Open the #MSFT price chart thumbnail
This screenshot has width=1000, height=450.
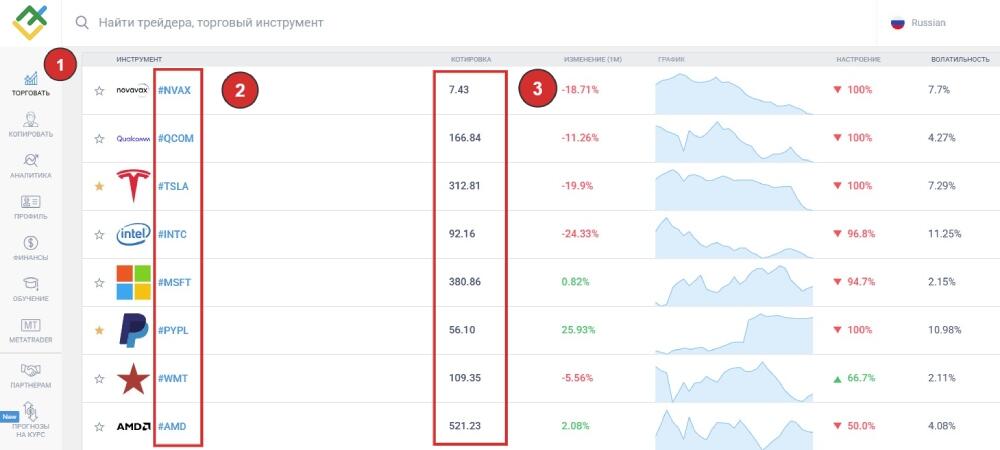pyautogui.click(x=734, y=286)
